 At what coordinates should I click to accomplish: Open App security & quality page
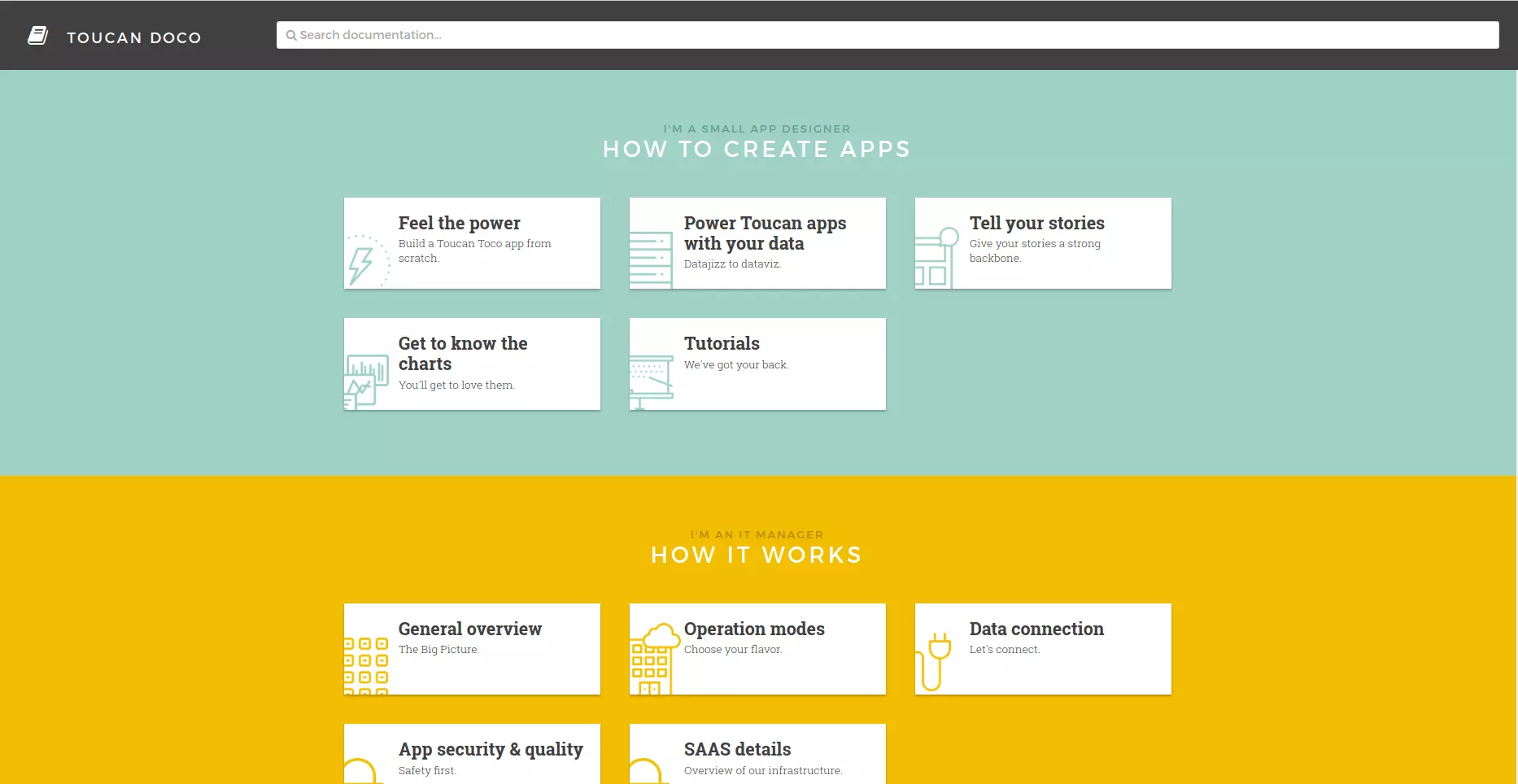point(490,749)
